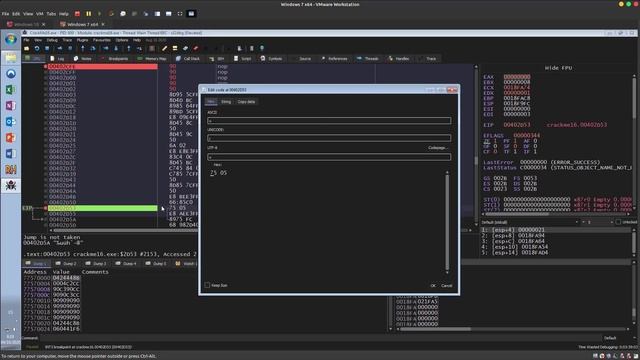Click the VMware pause VM icon

89,13
